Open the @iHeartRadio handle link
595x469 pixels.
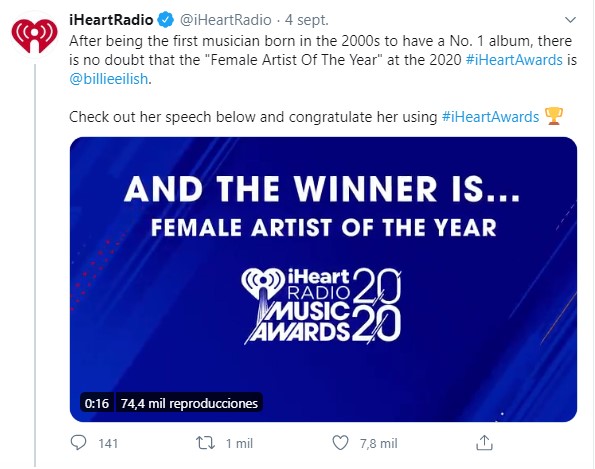coord(225,20)
